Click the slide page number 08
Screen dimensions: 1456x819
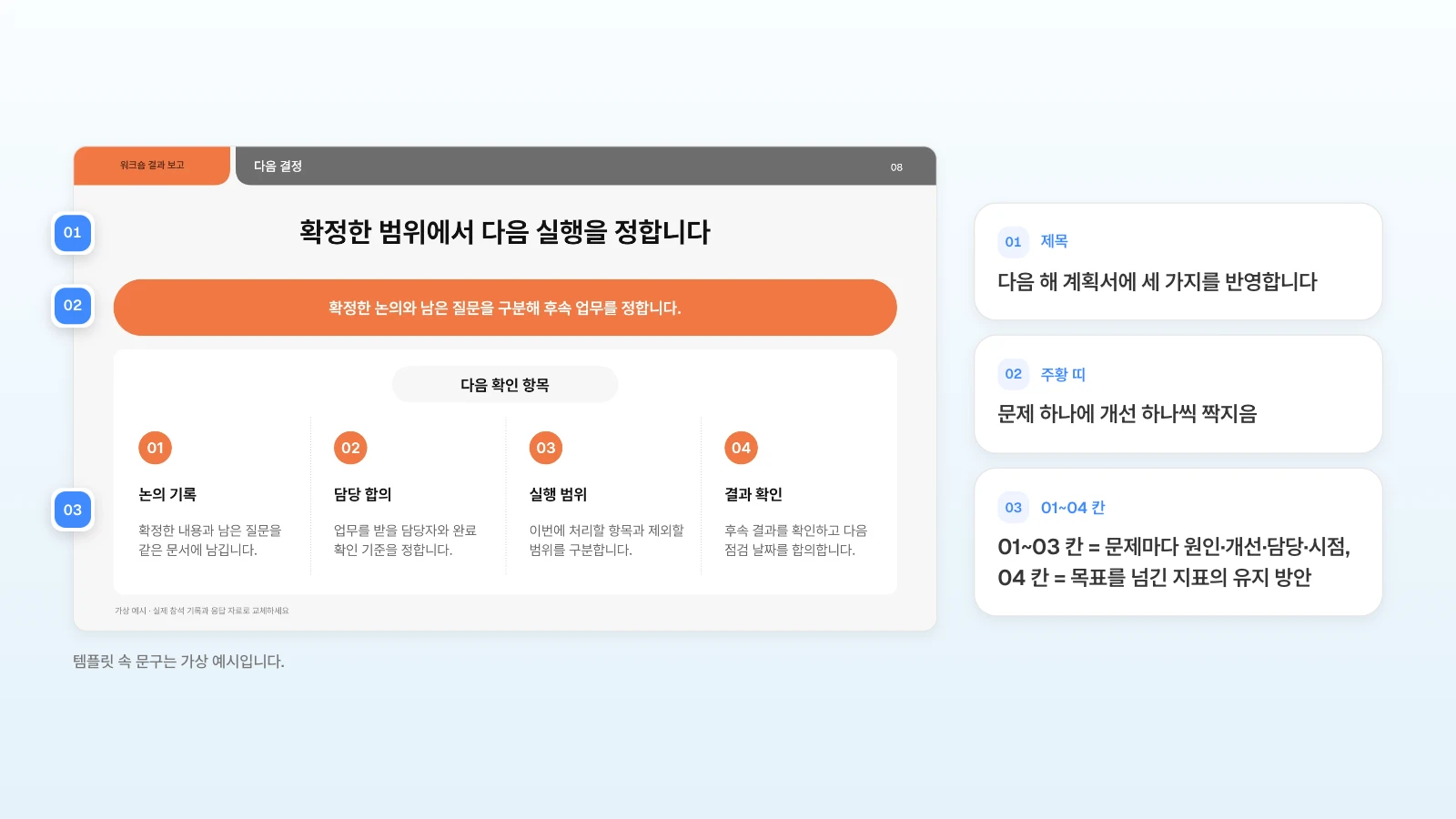896,167
